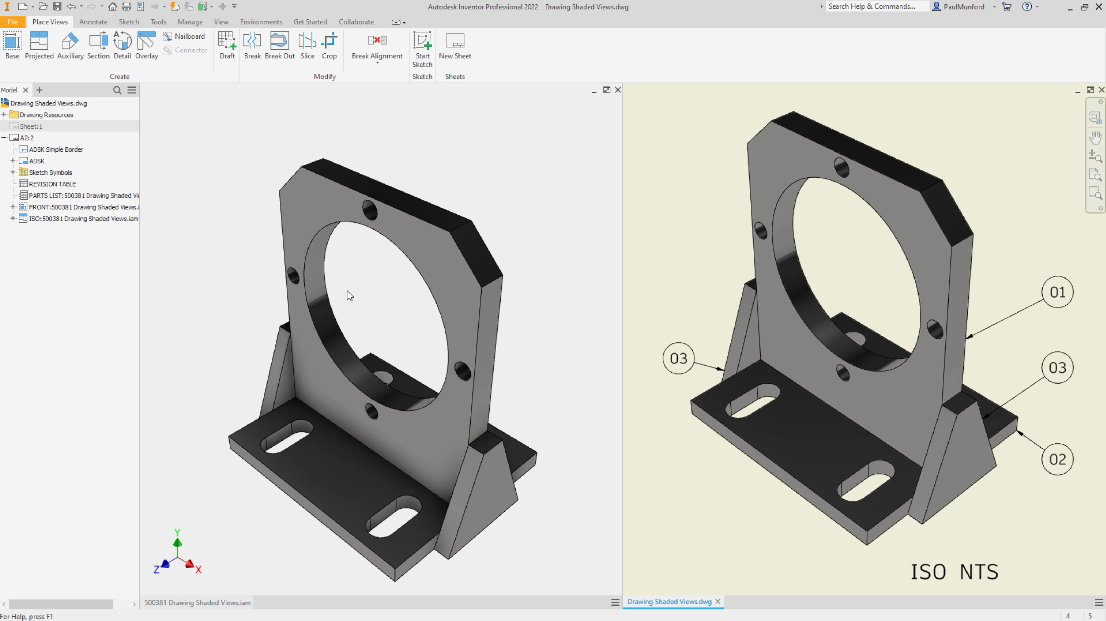Open the Manage ribbon tab
Screen dimensions: 1106x621
click(x=190, y=22)
